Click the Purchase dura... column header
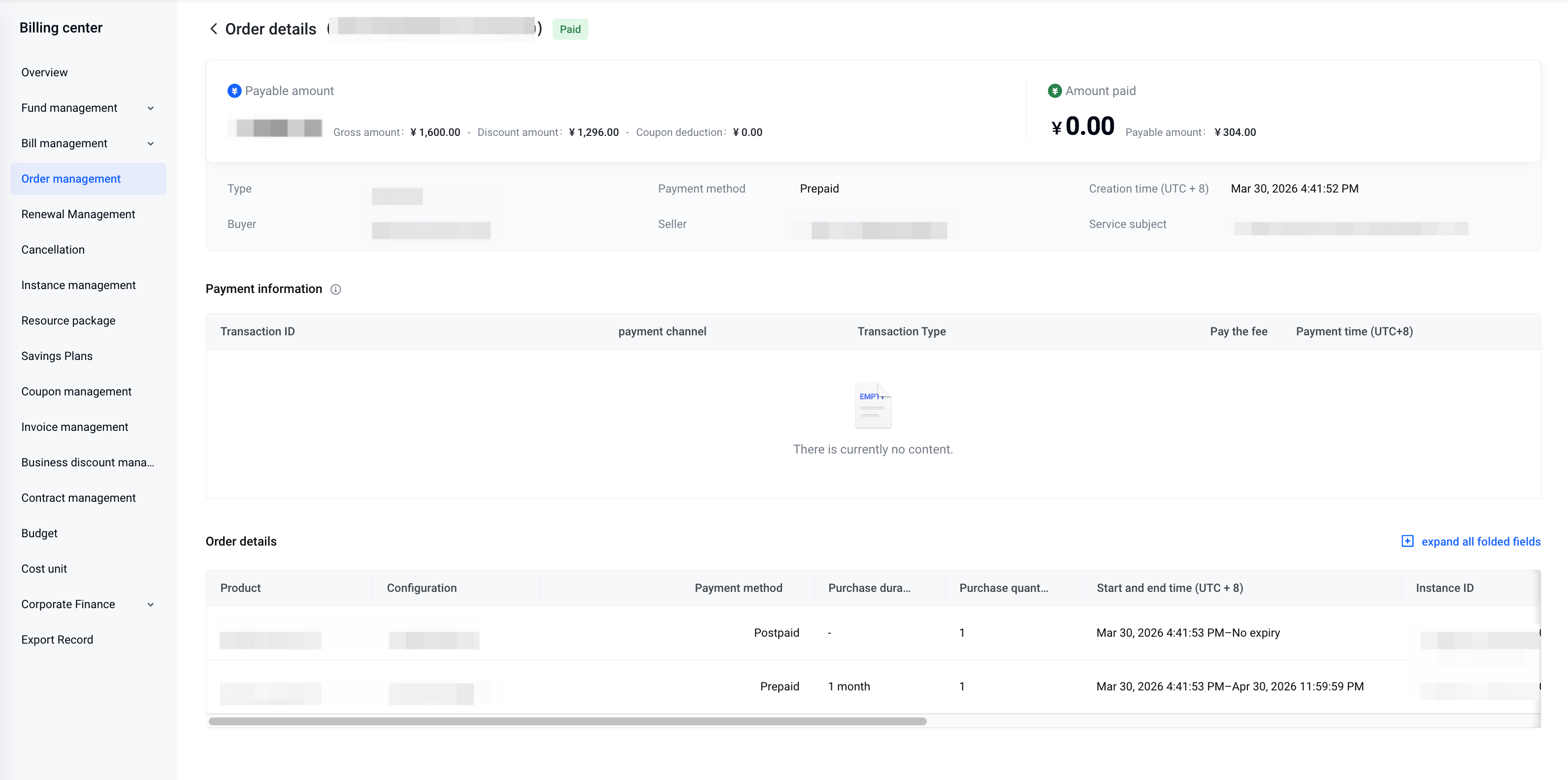 tap(869, 588)
